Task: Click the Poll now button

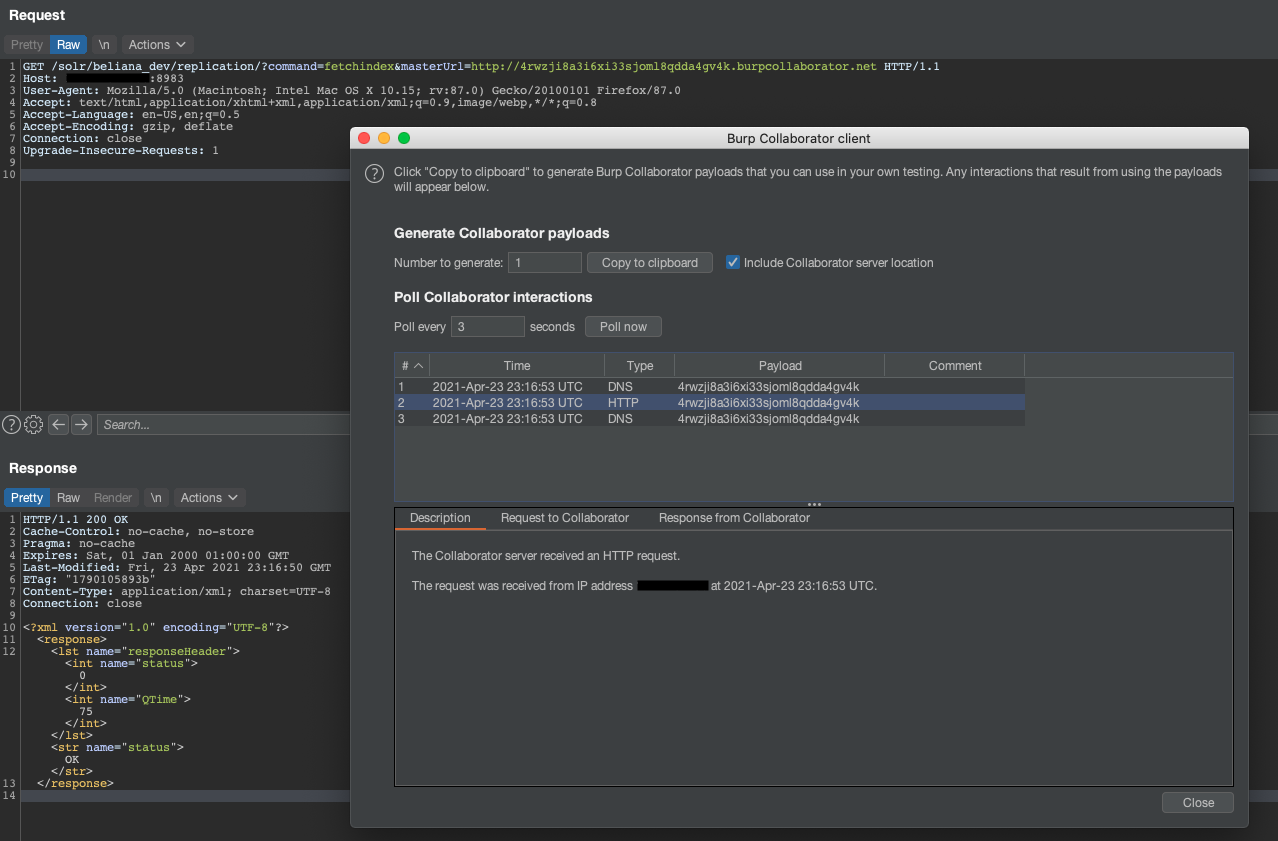Action: click(x=623, y=326)
